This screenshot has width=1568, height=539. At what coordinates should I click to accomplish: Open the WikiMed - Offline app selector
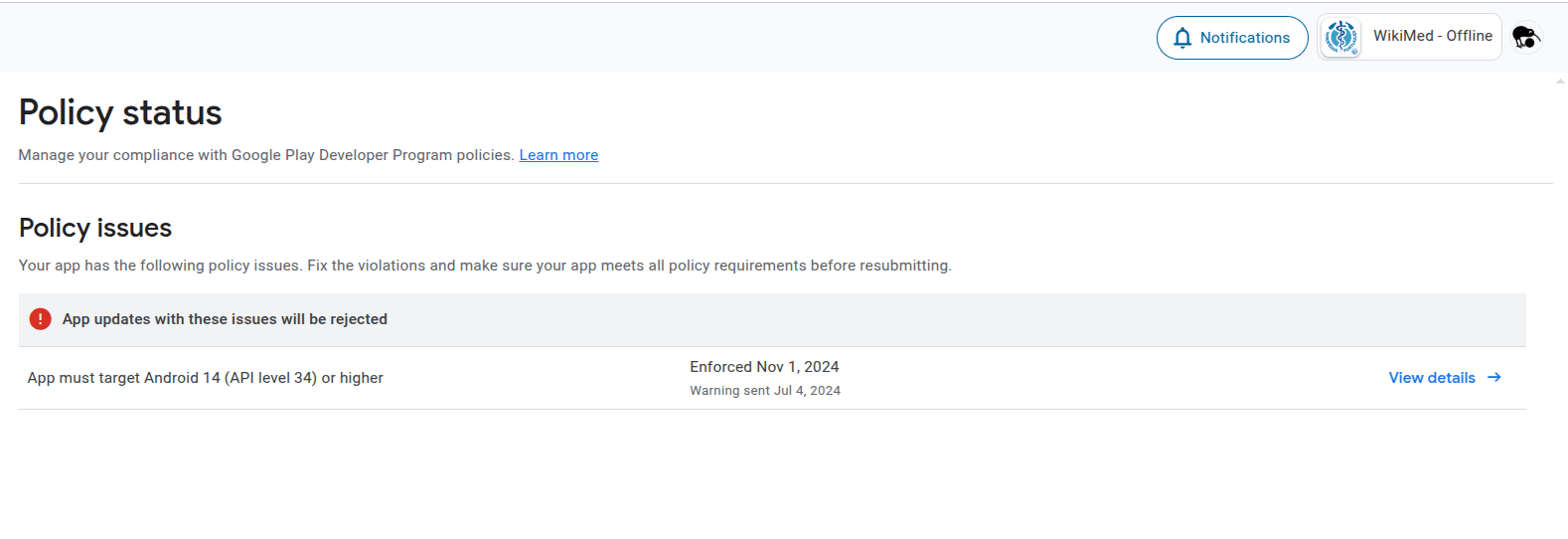(1432, 36)
